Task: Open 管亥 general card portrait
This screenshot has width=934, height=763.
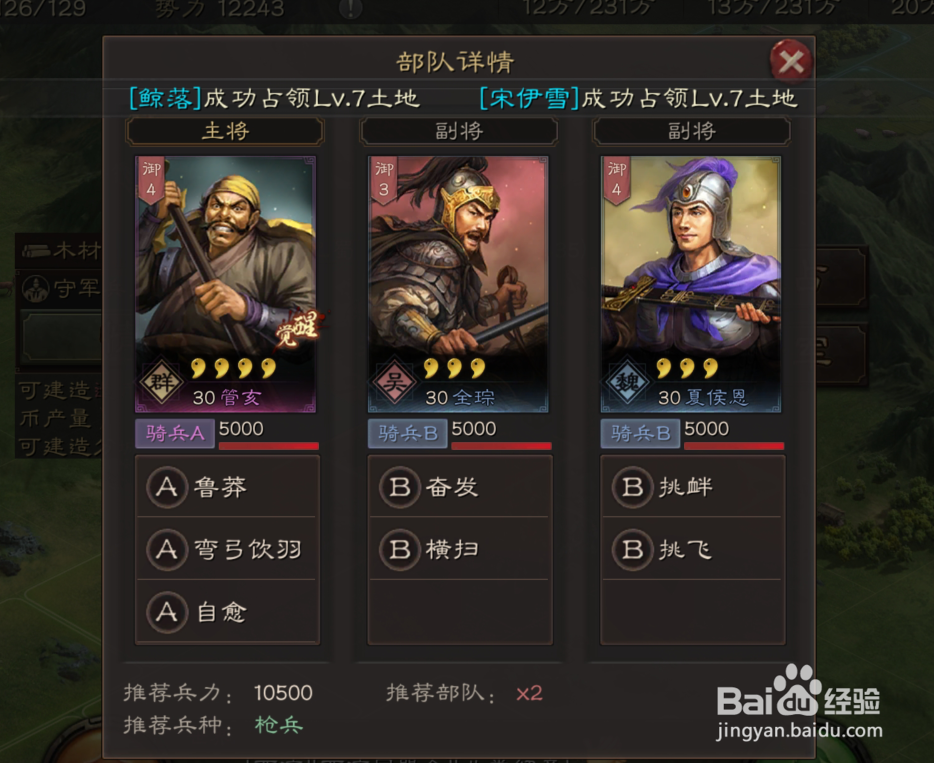Action: pos(225,284)
